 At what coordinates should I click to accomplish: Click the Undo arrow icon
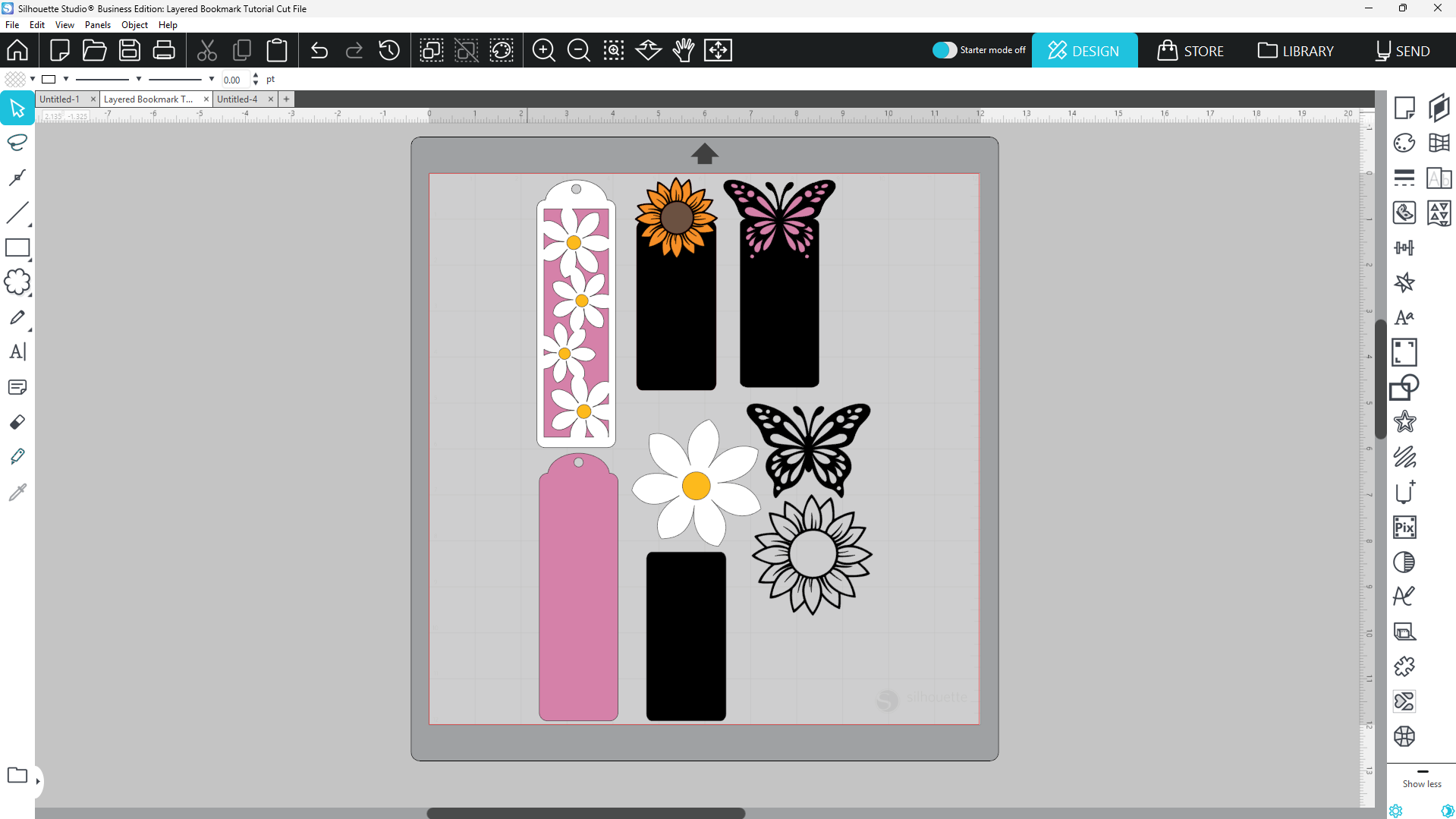click(319, 51)
